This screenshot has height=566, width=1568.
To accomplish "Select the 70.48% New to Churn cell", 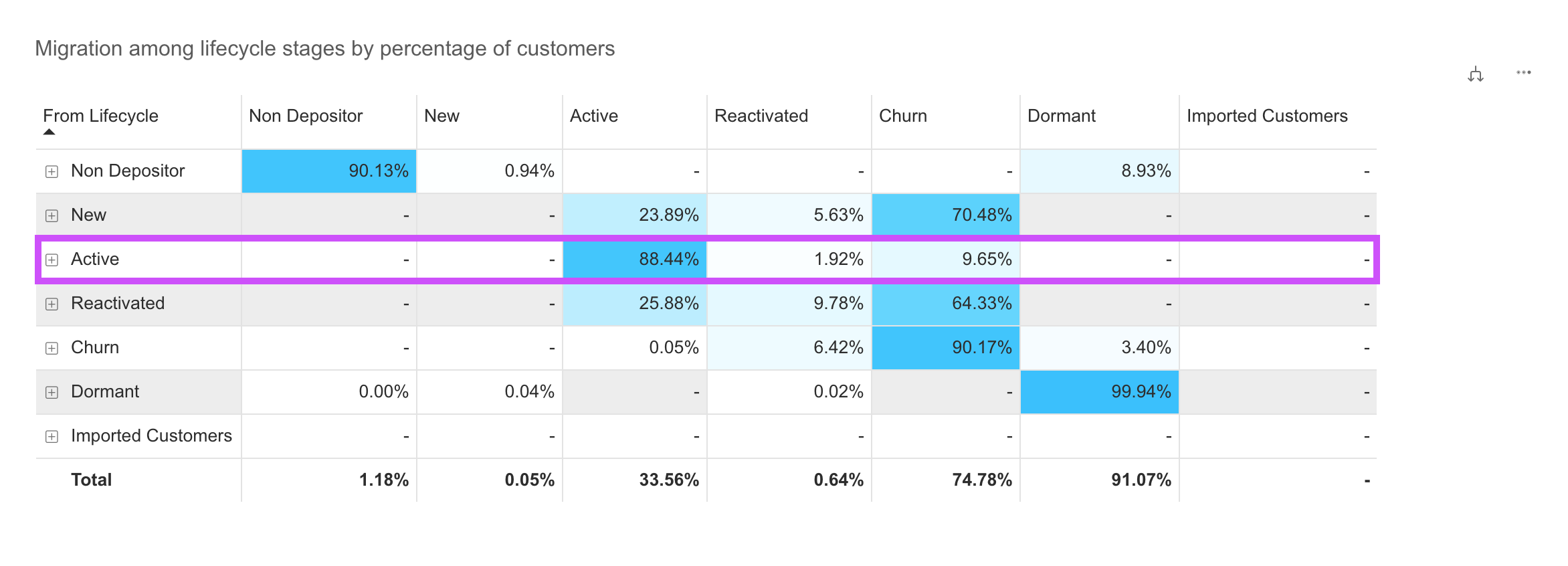I will click(x=946, y=215).
